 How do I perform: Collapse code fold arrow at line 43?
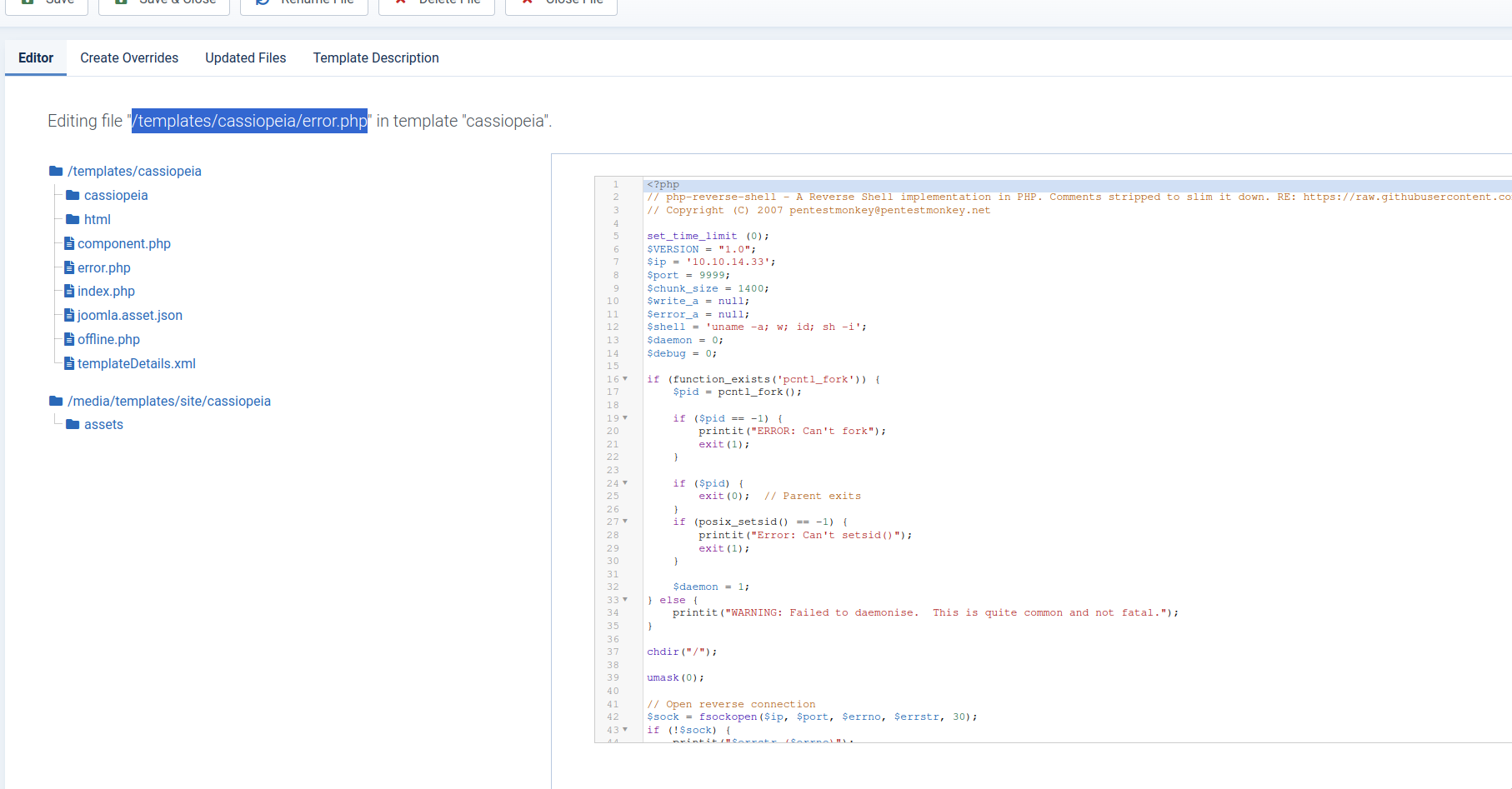pos(625,730)
